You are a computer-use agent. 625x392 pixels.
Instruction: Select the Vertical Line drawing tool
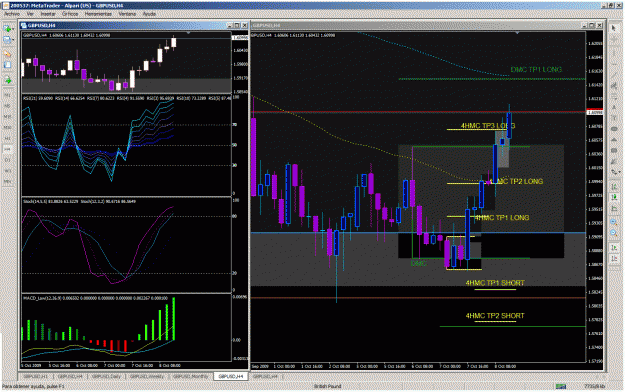(x=614, y=53)
